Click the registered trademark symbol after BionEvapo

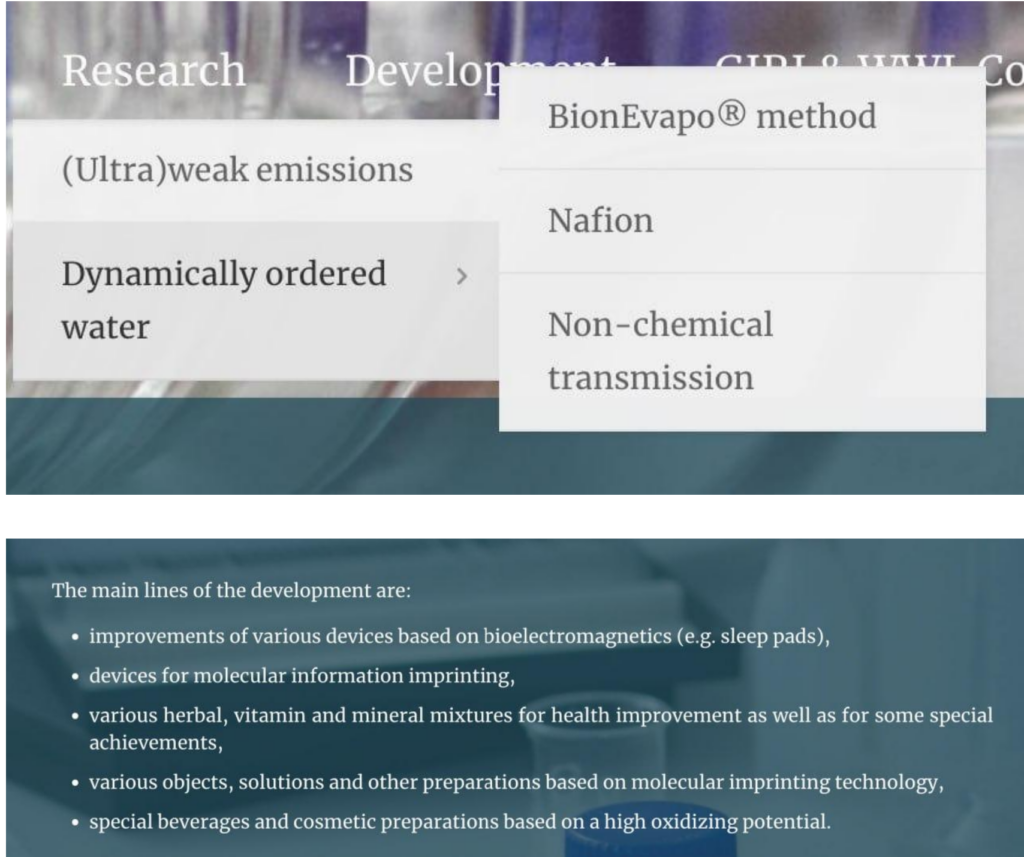pos(731,114)
